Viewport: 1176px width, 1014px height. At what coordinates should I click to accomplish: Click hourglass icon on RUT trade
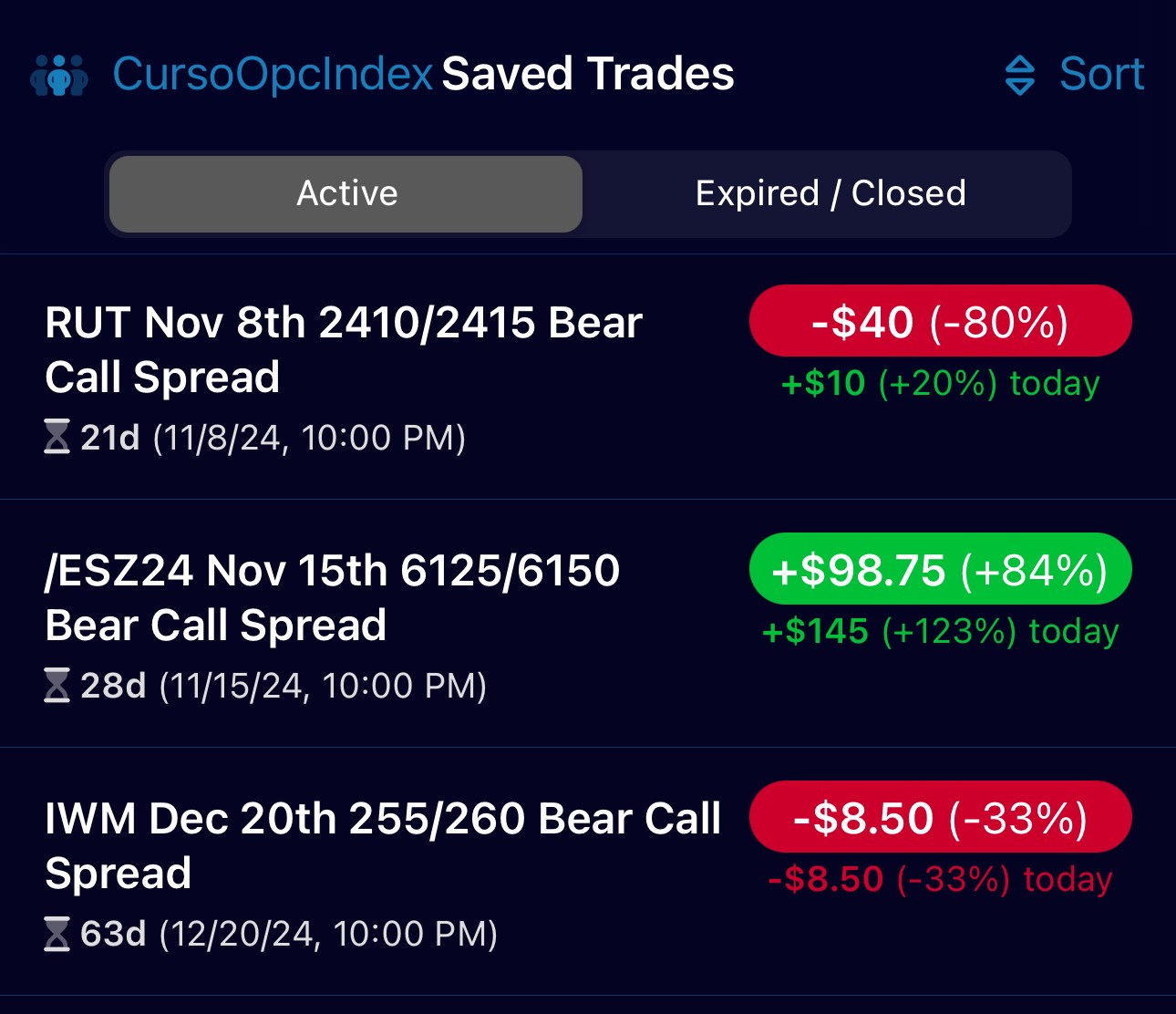point(57,437)
